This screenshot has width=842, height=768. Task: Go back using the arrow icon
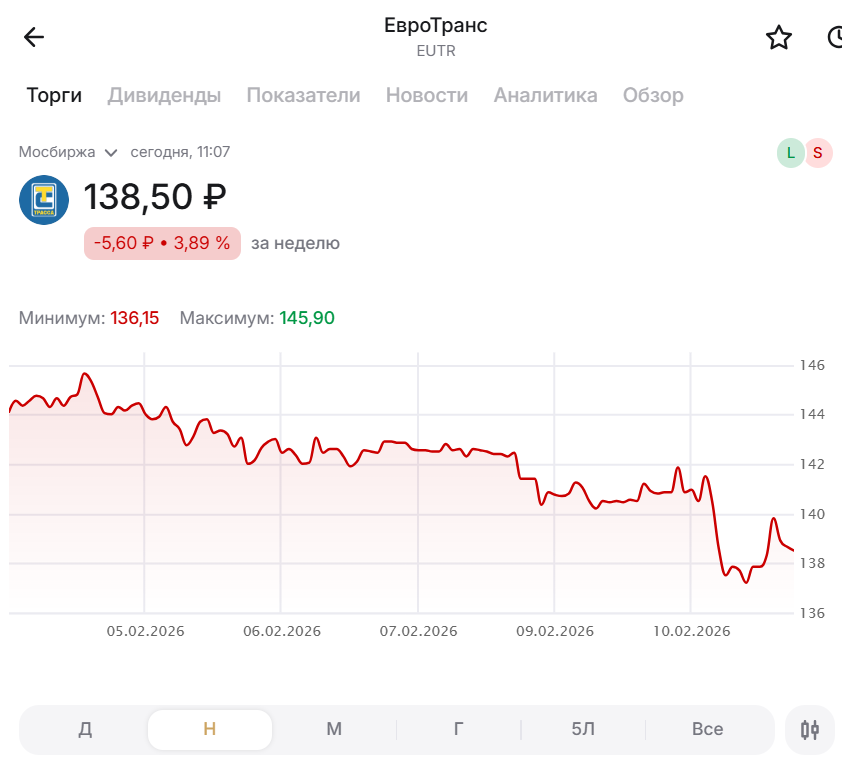point(34,38)
